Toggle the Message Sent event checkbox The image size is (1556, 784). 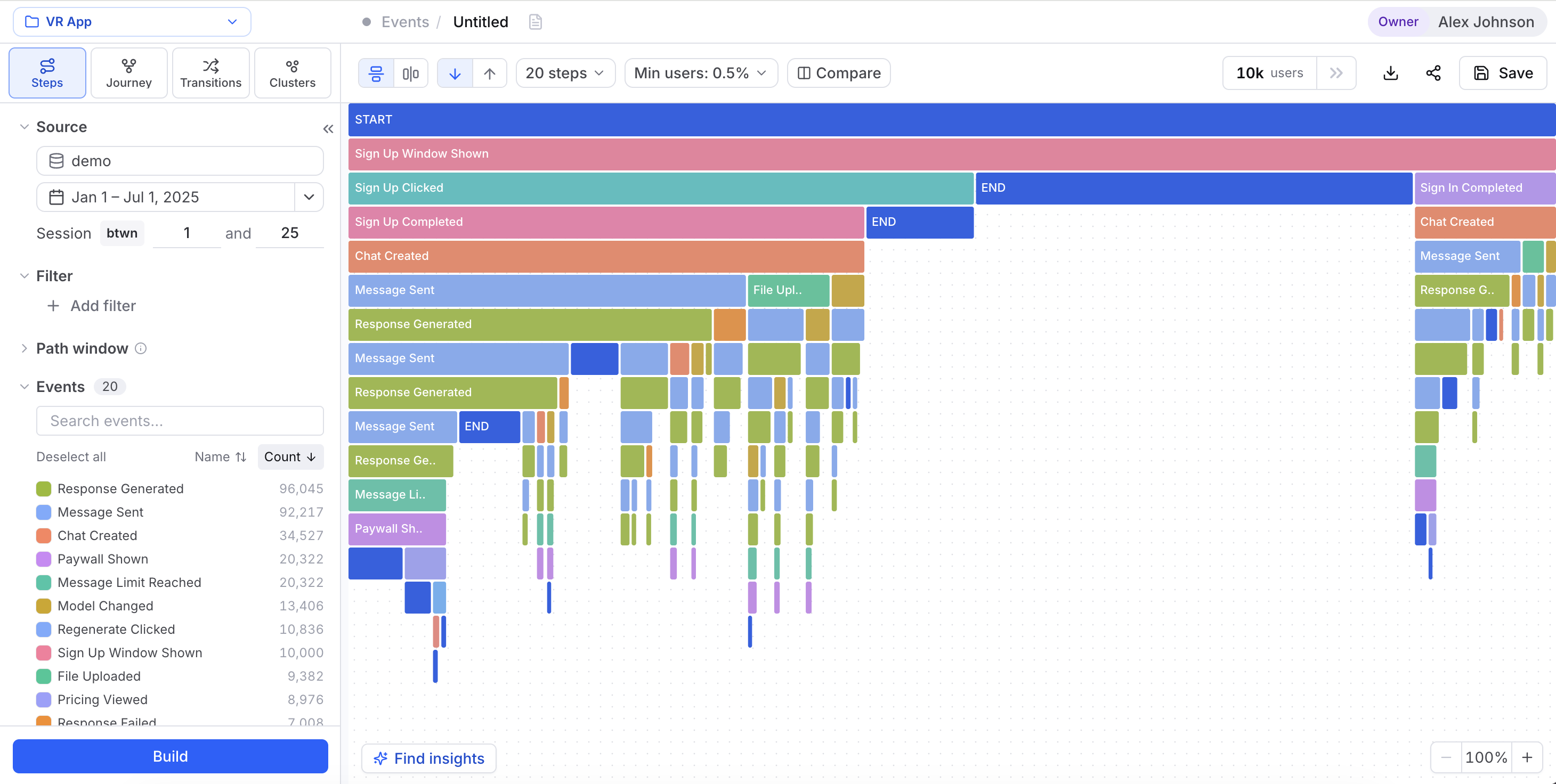44,512
